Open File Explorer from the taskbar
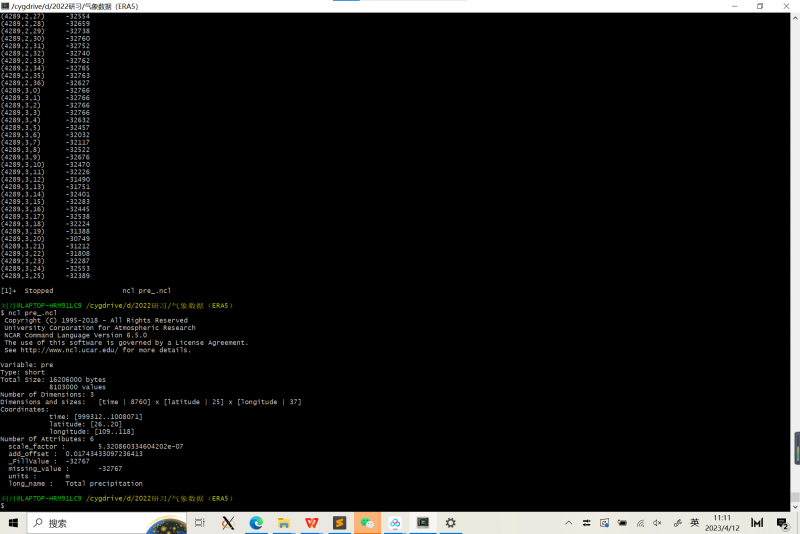This screenshot has width=800, height=534. coord(284,522)
